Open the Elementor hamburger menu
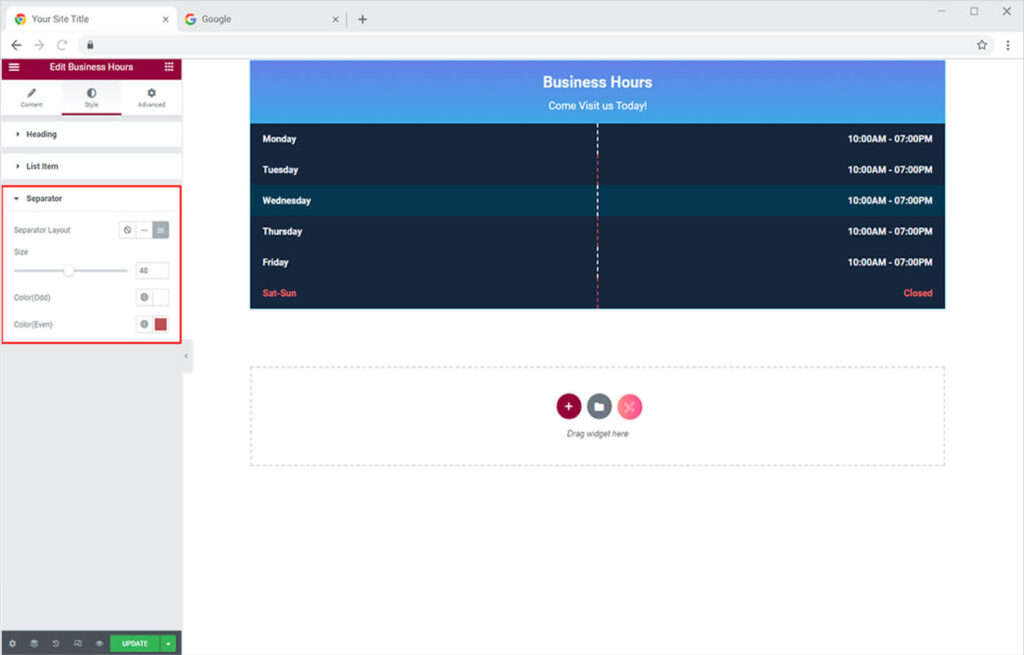The height and width of the screenshot is (655, 1024). tap(14, 67)
